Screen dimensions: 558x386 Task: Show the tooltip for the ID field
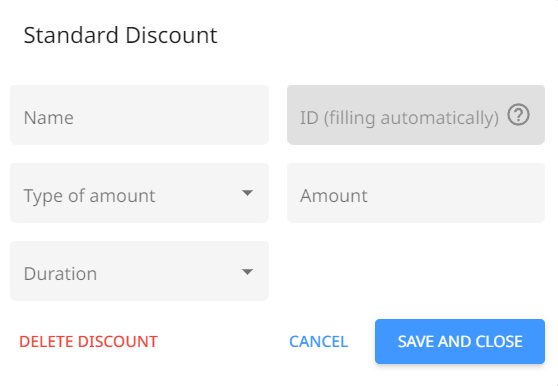pyautogui.click(x=518, y=115)
